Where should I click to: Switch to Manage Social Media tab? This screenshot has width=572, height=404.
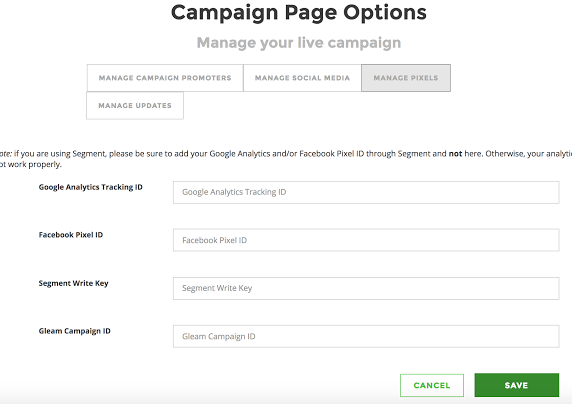click(302, 78)
